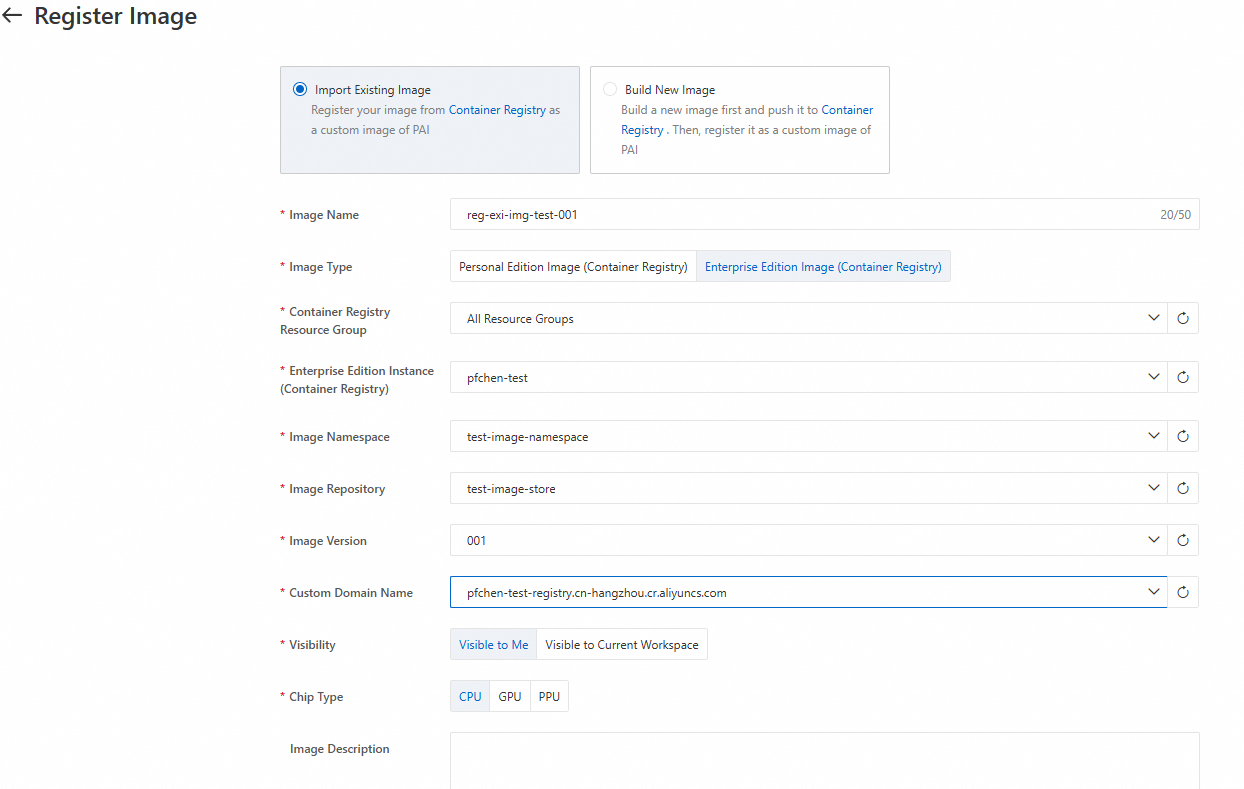Select the GPU chip type
Screen dimensions: 1244x789
tap(509, 696)
